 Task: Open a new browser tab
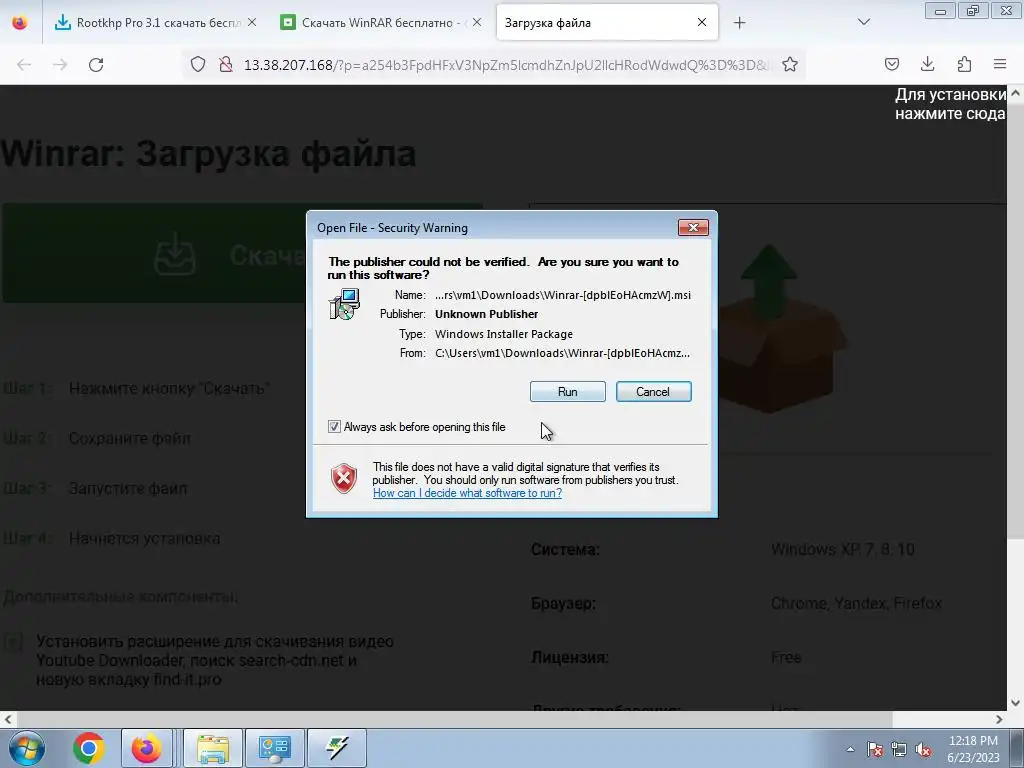point(739,23)
